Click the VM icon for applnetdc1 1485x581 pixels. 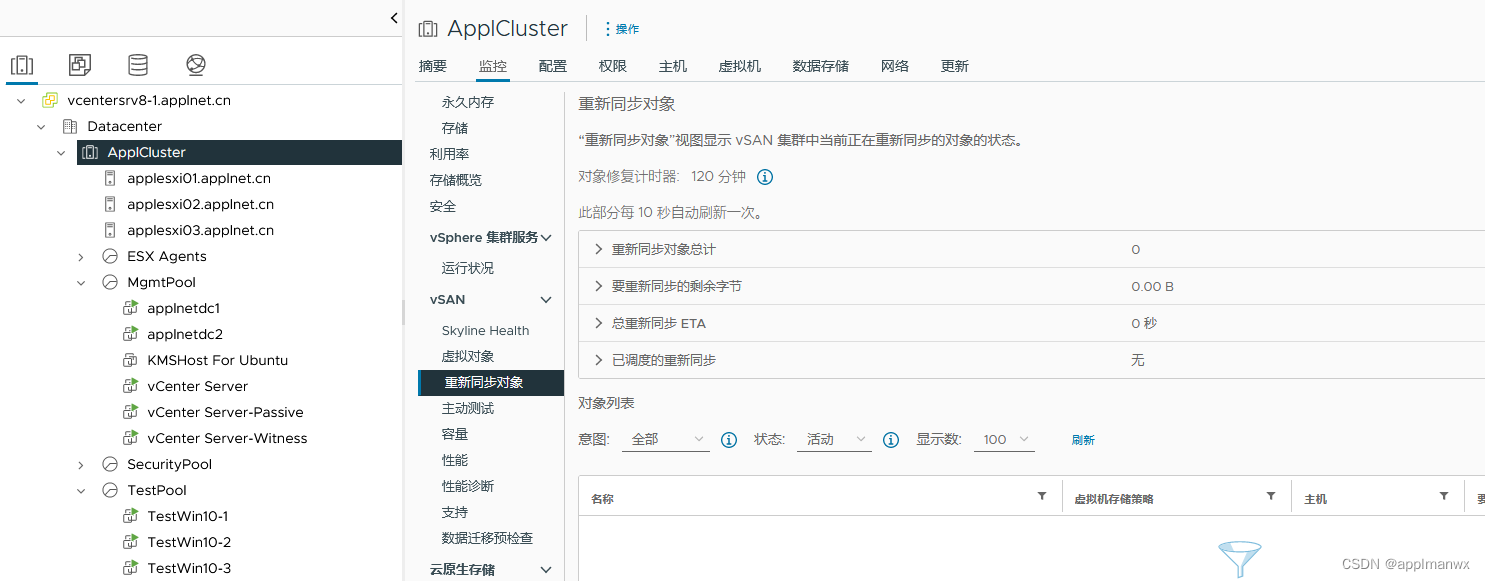click(x=130, y=308)
